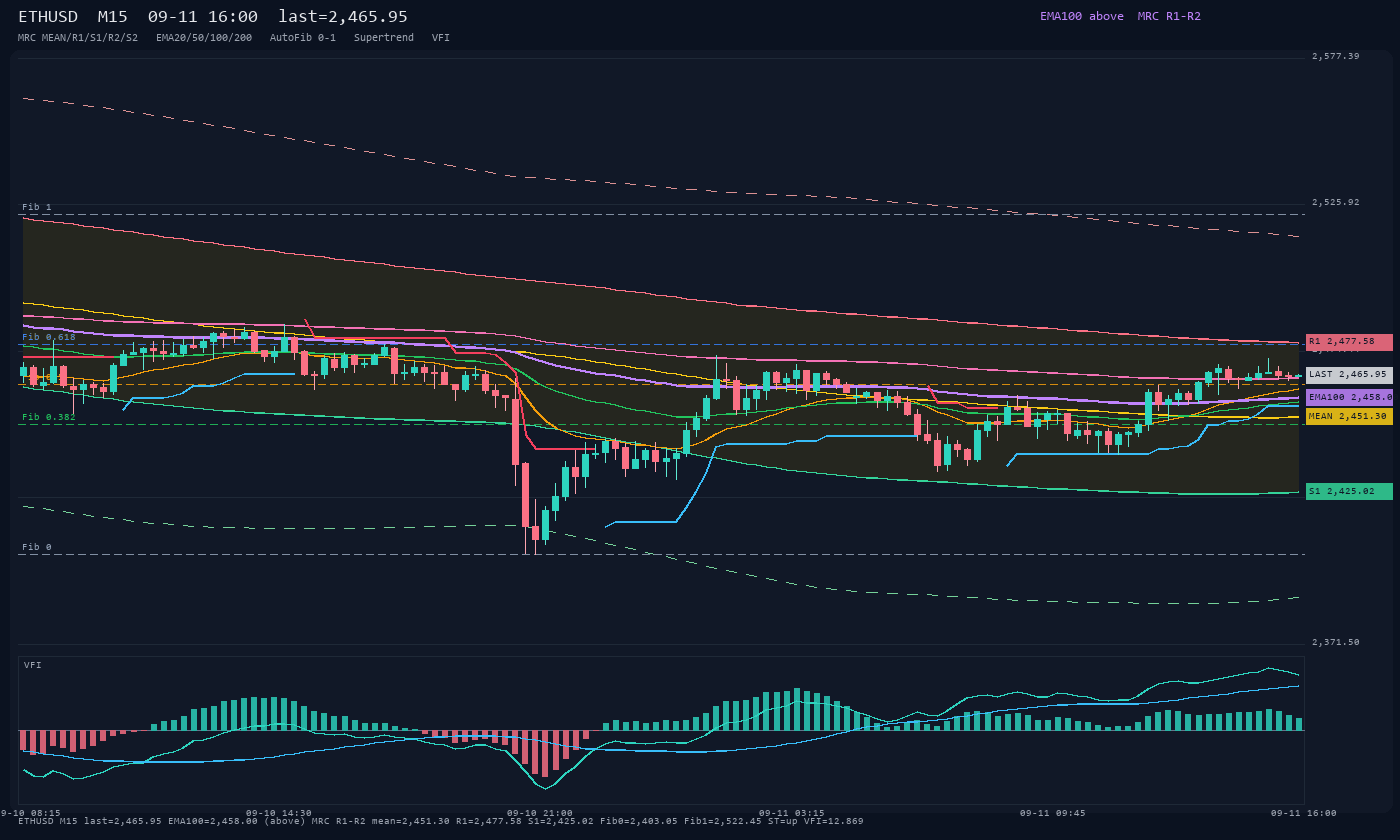
Task: Click the MEAN 2,451.30 price tag
Action: [1349, 416]
